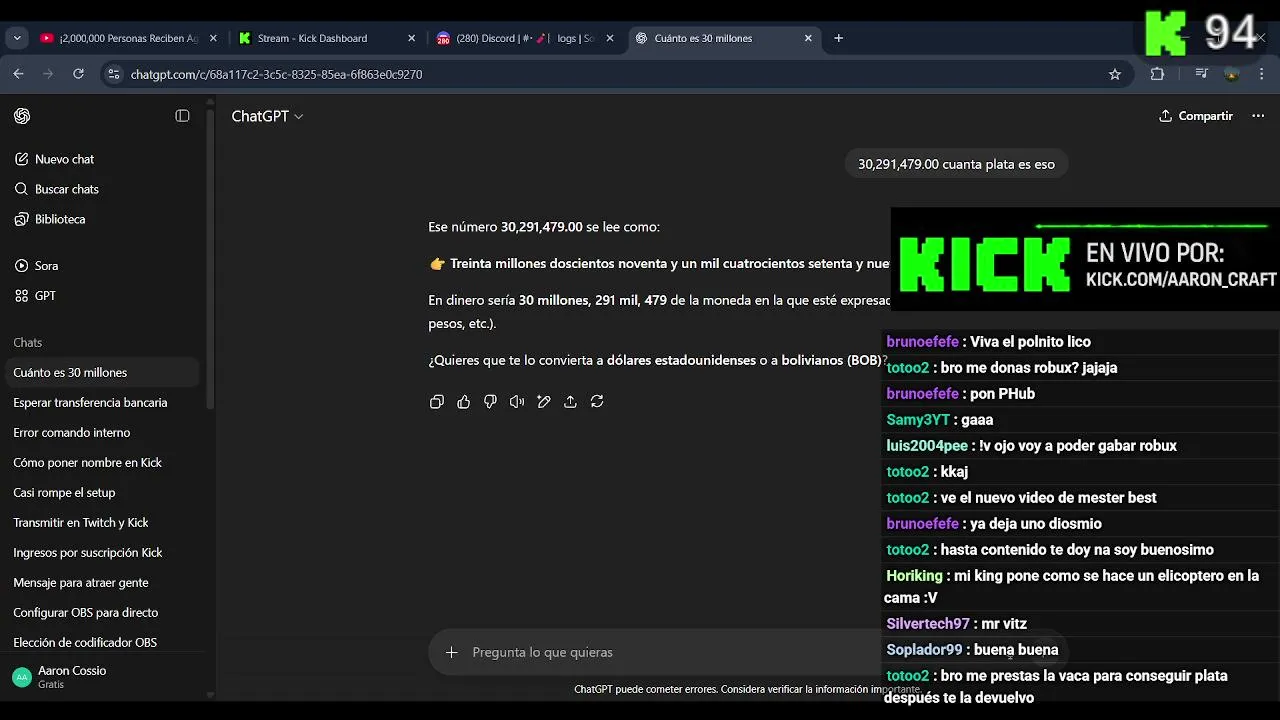Open the Aaron Cossio account menu
The width and height of the screenshot is (1280, 720).
100,677
